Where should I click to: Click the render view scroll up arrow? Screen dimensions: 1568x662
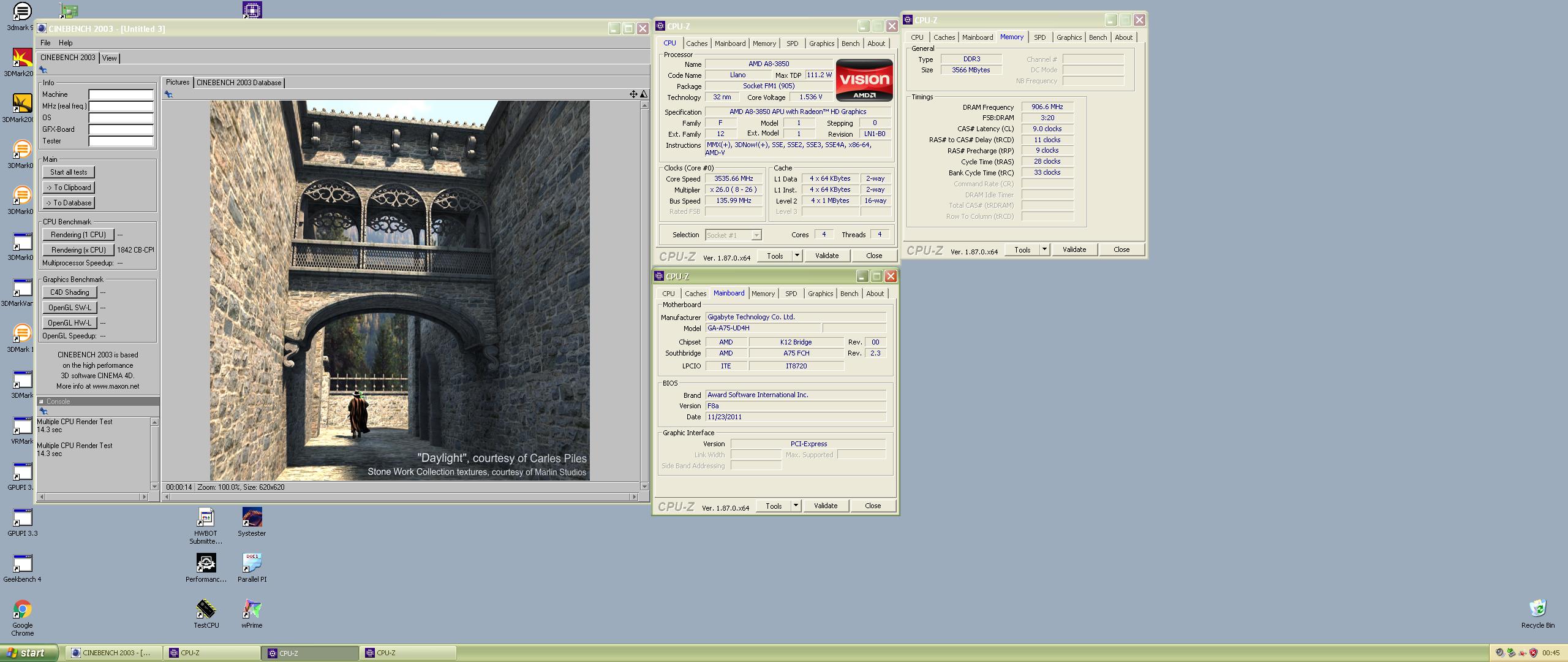point(644,105)
